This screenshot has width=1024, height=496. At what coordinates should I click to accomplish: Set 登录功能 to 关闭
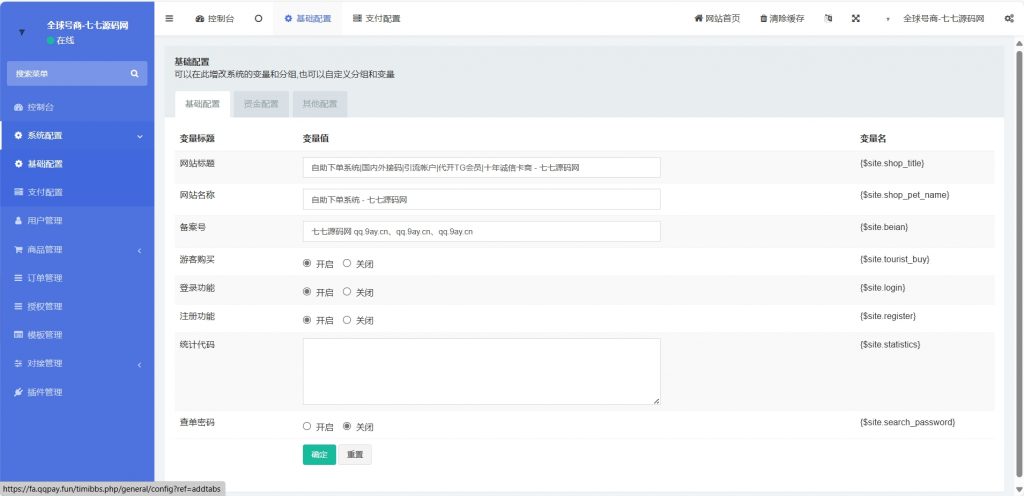347,292
